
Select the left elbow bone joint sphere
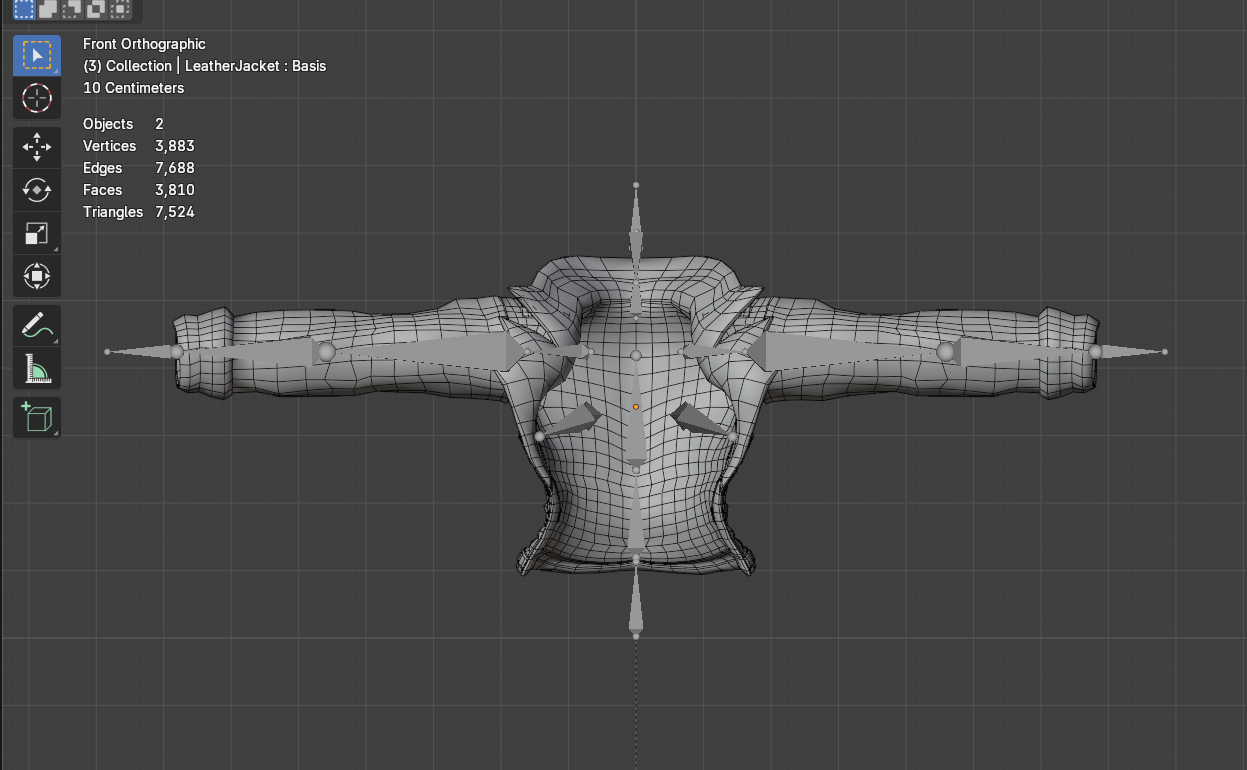(x=326, y=352)
